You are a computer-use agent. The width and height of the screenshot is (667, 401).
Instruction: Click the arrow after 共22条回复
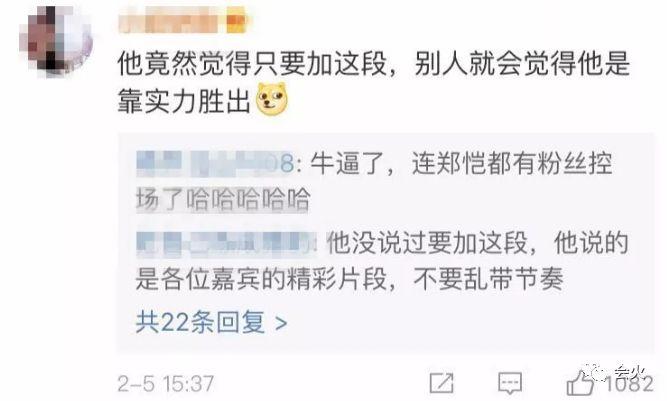(x=281, y=324)
